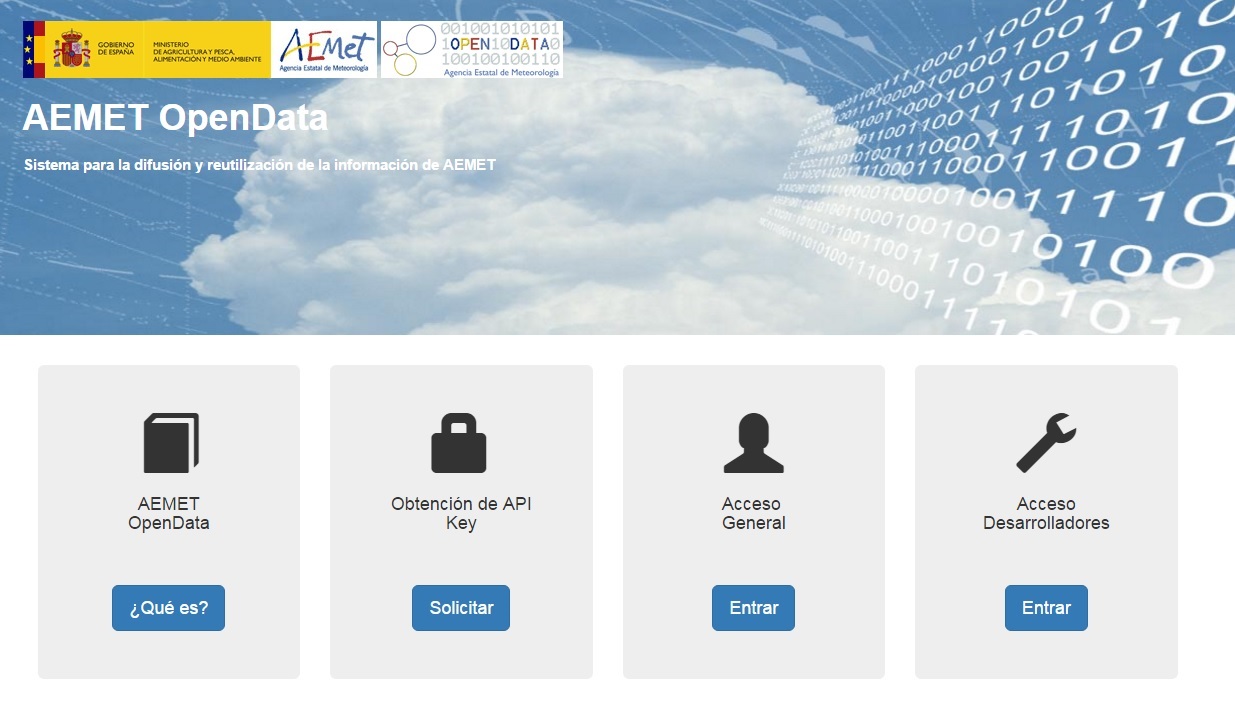
Task: Click the wrench icon for Acceso Desarrolladores
Action: pos(1046,443)
